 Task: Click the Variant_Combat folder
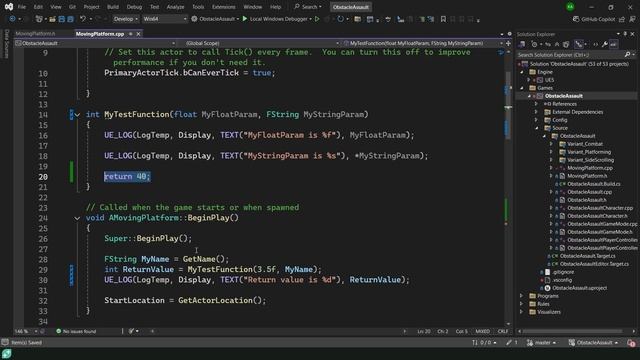click(x=584, y=144)
